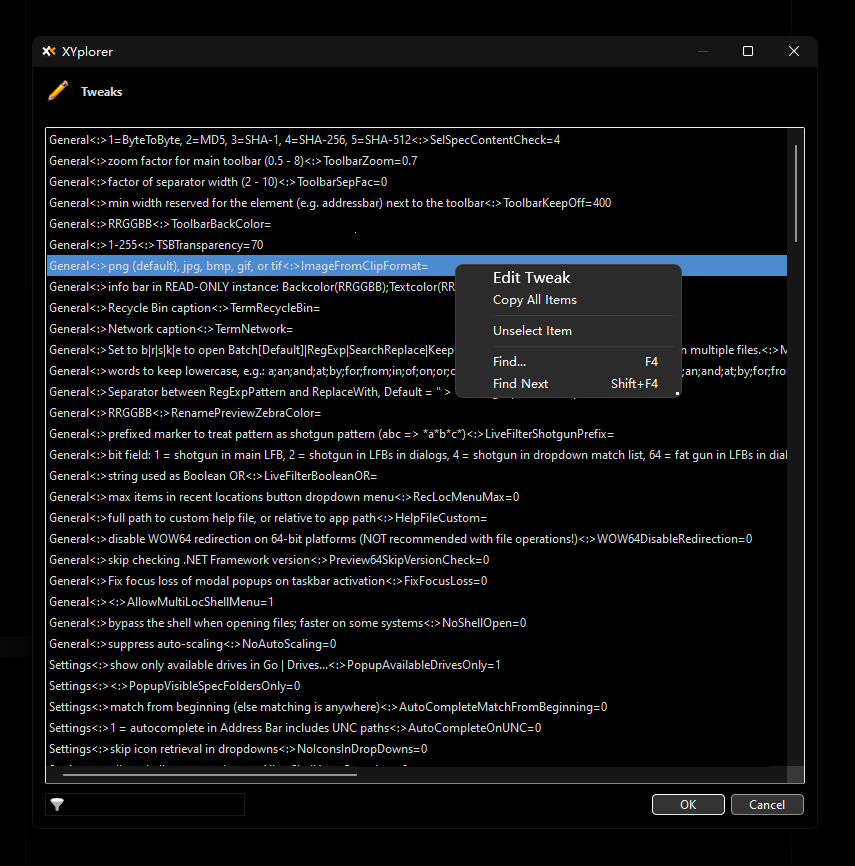The width and height of the screenshot is (855, 866).
Task: Click the XYplorer logo in title bar
Action: (49, 51)
